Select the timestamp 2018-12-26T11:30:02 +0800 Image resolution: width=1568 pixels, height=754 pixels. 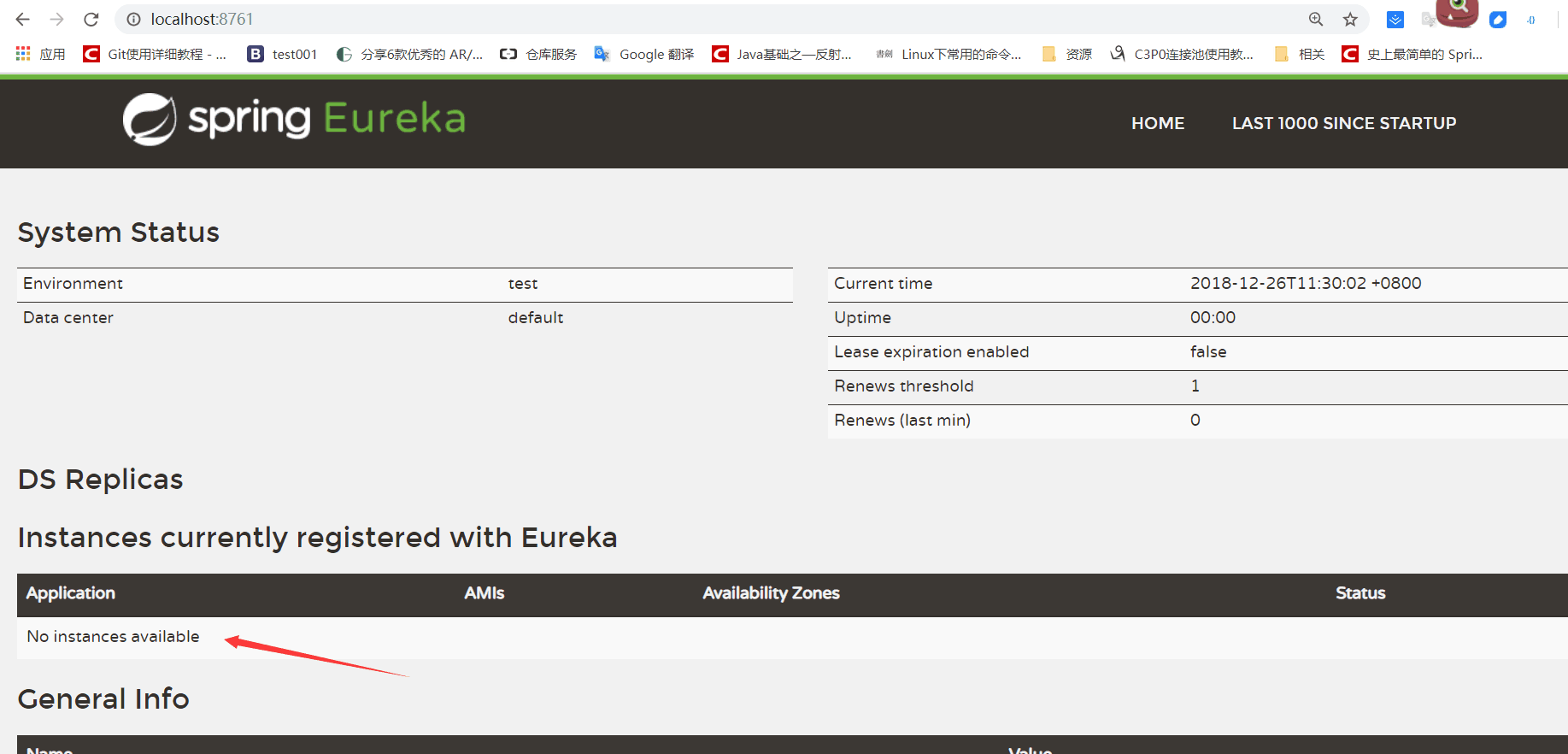tap(1306, 283)
